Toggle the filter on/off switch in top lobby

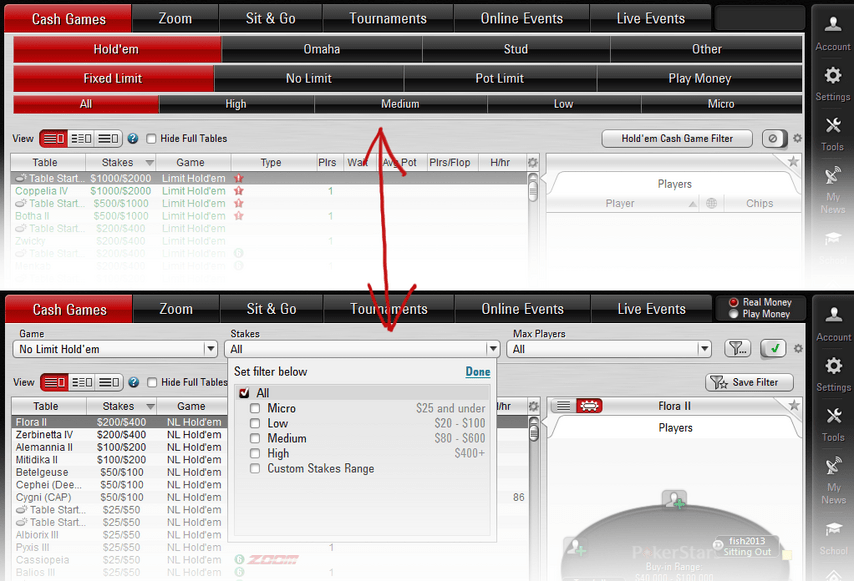(774, 138)
